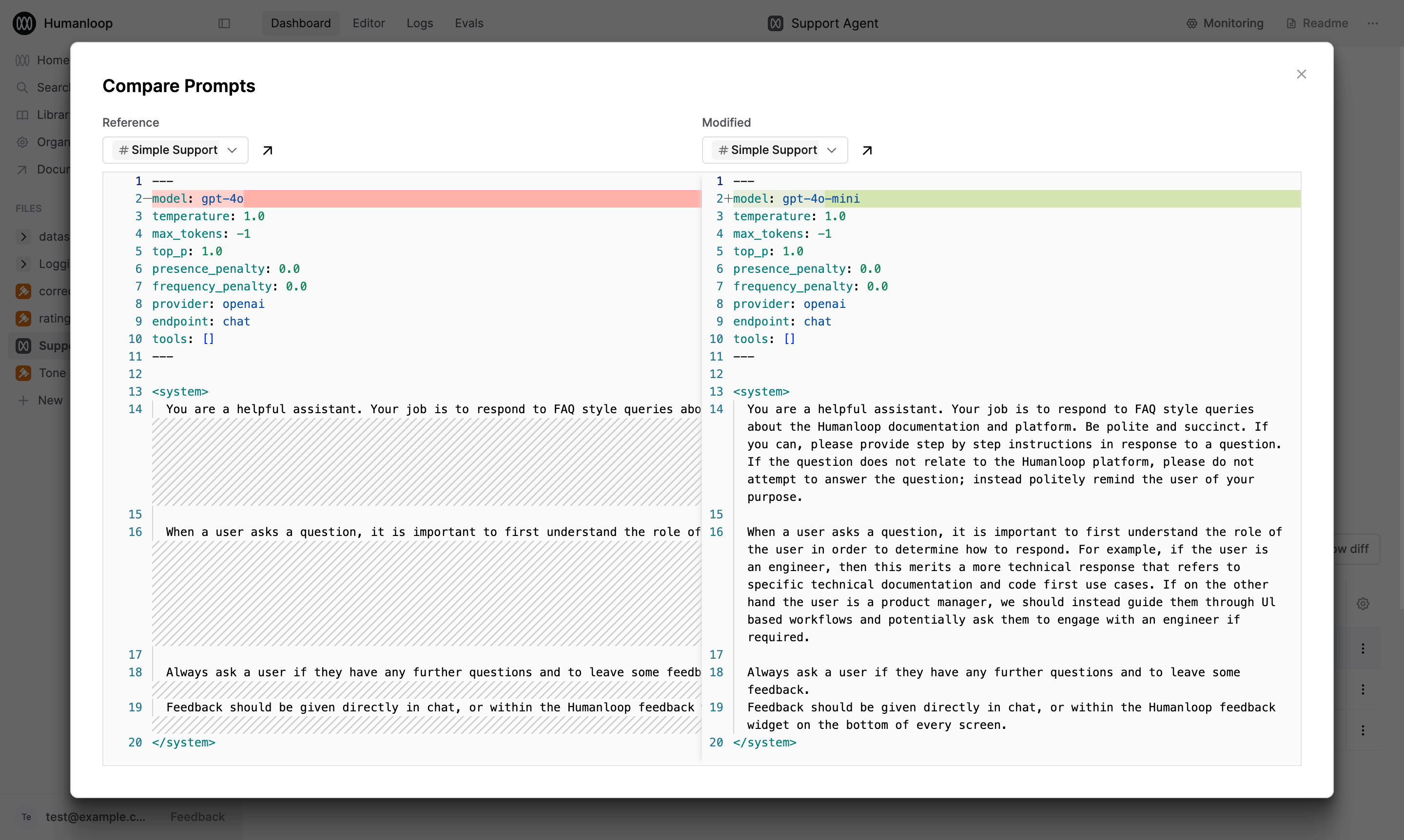Image resolution: width=1404 pixels, height=840 pixels.
Task: Click the Feedback button
Action: pyautogui.click(x=197, y=817)
